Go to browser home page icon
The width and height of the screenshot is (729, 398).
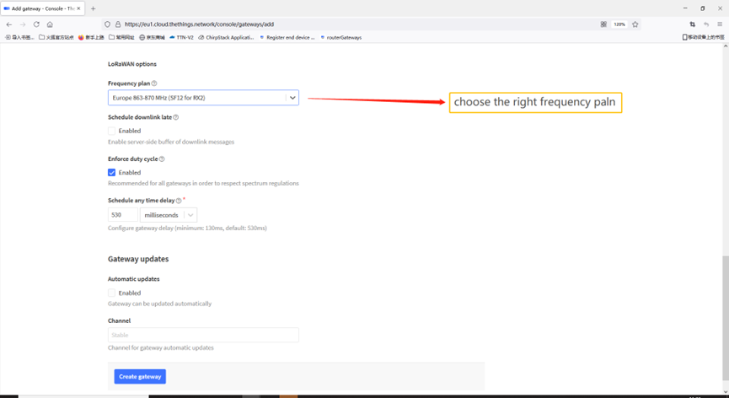50,24
